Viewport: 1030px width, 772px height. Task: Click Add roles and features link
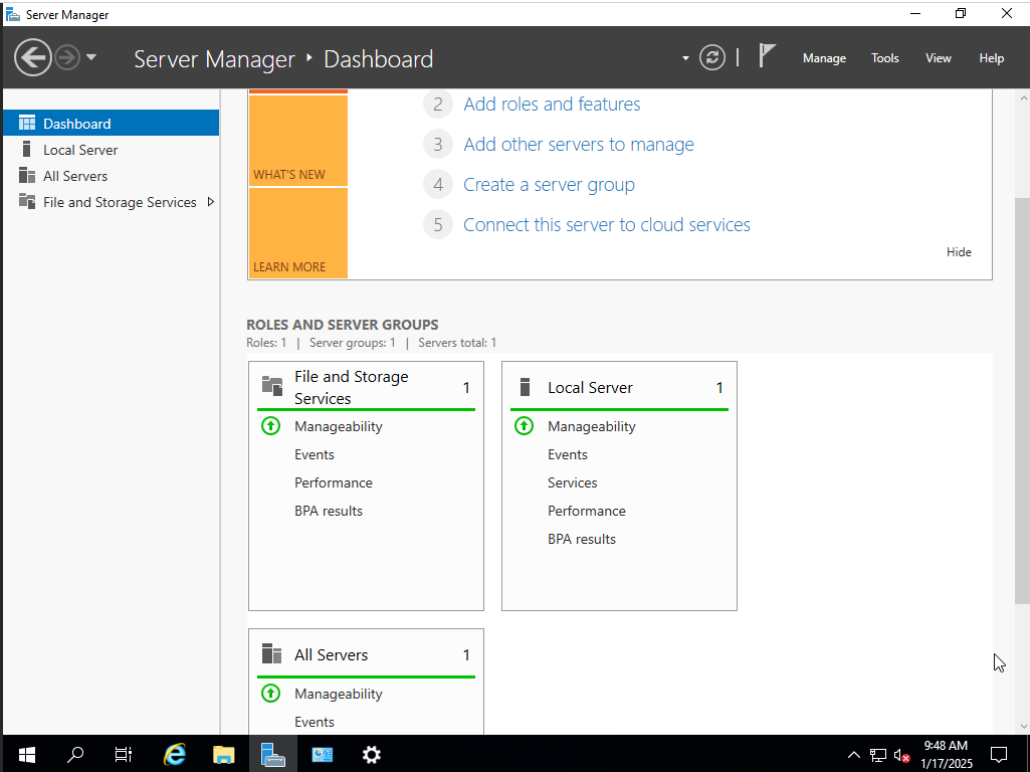point(551,104)
